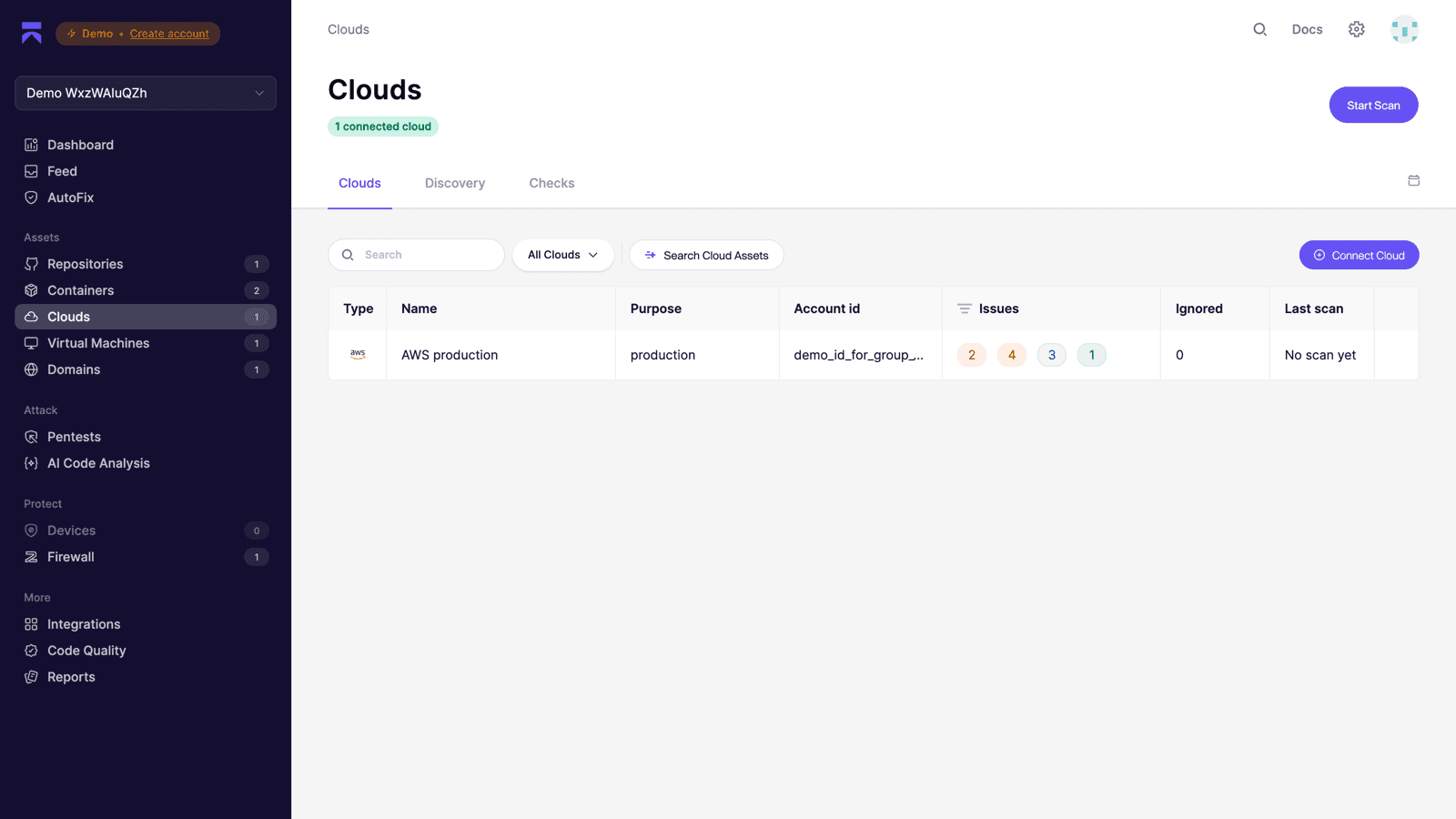The height and width of the screenshot is (819, 1456).
Task: Click the Clouds breadcrumb
Action: click(349, 29)
